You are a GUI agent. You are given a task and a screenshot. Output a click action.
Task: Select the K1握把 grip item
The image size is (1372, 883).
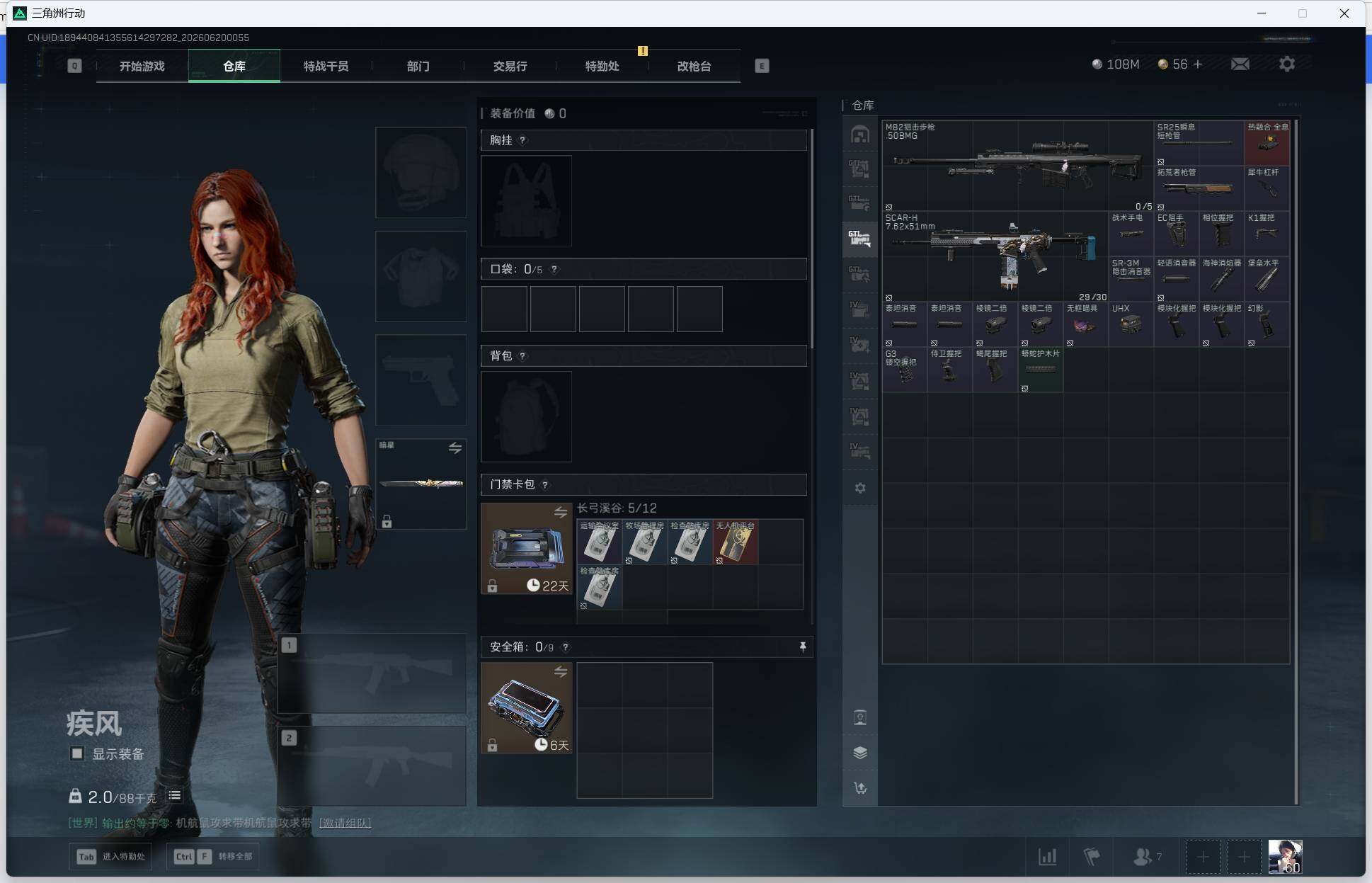point(1267,234)
